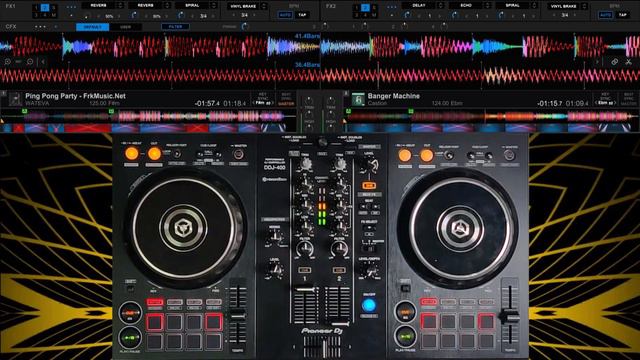Click the left TEMPO slider on the controller
The width and height of the screenshot is (640, 360).
[238, 316]
